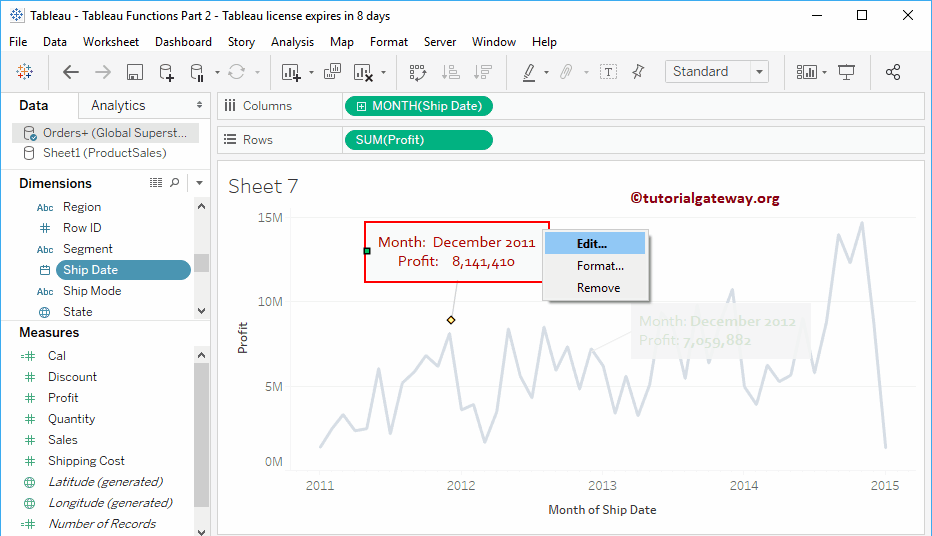Open the Show Me options dropdown arrow
This screenshot has height=536, width=932.
pos(824,72)
